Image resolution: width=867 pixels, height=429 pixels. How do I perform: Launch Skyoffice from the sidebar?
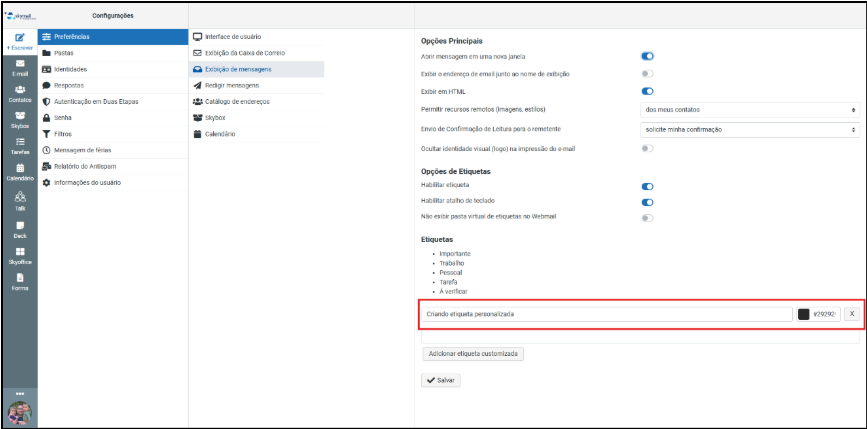20,254
